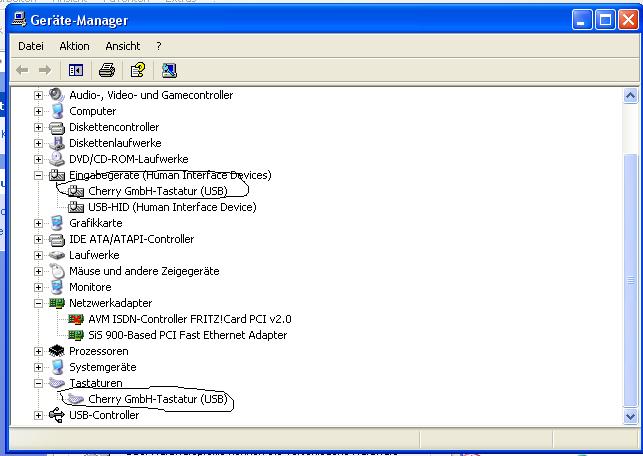Select the Prozessoren label
This screenshot has height=456, width=643.
(x=98, y=351)
